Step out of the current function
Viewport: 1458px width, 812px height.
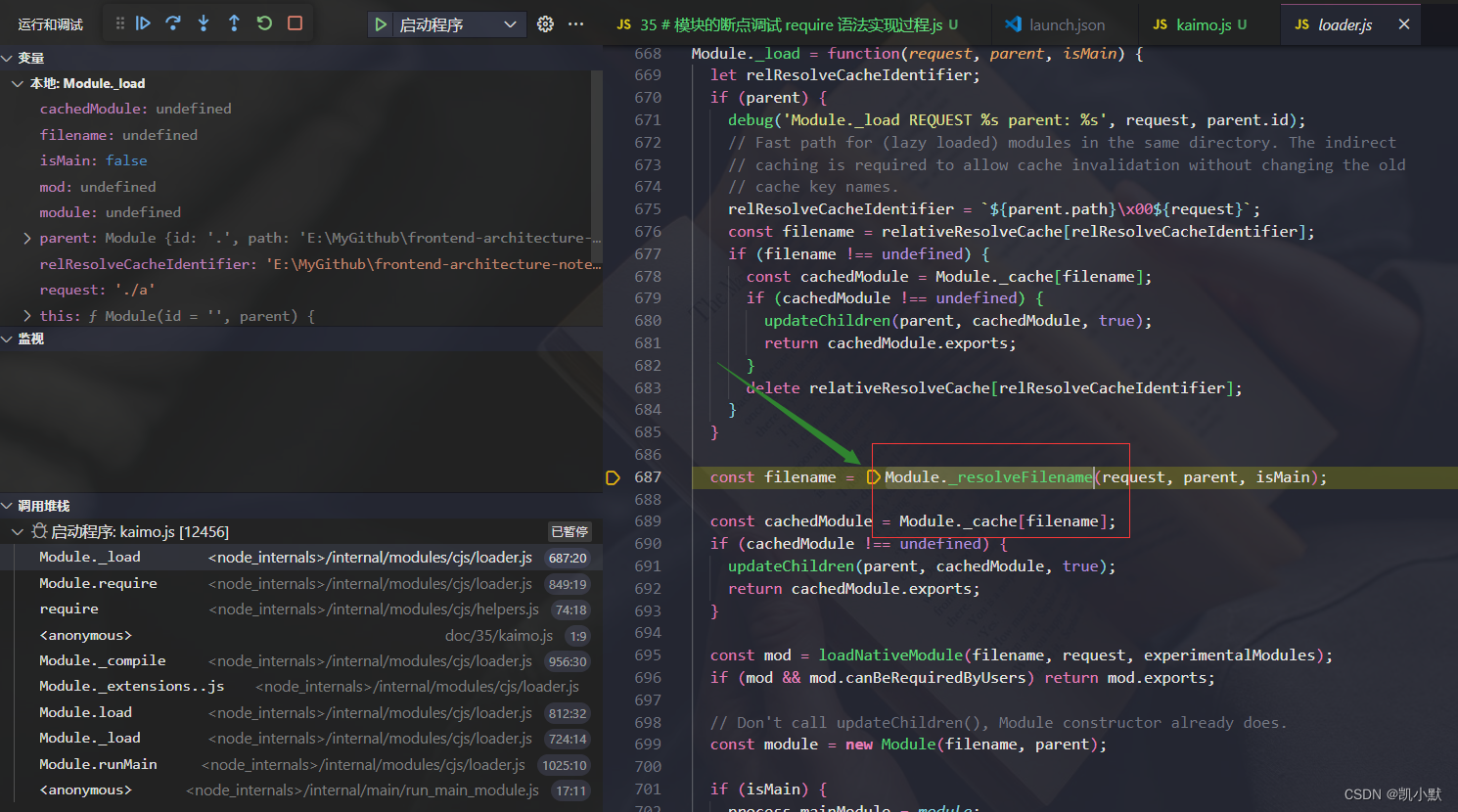[x=234, y=23]
